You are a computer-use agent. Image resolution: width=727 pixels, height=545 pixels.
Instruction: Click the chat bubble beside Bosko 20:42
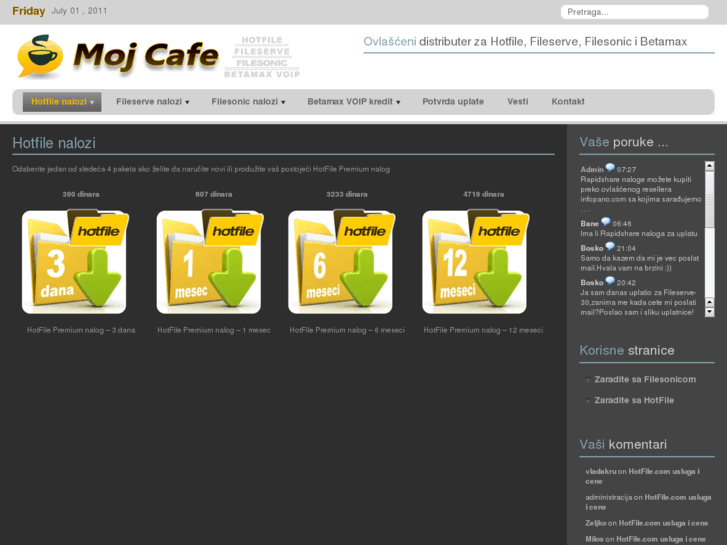(610, 281)
